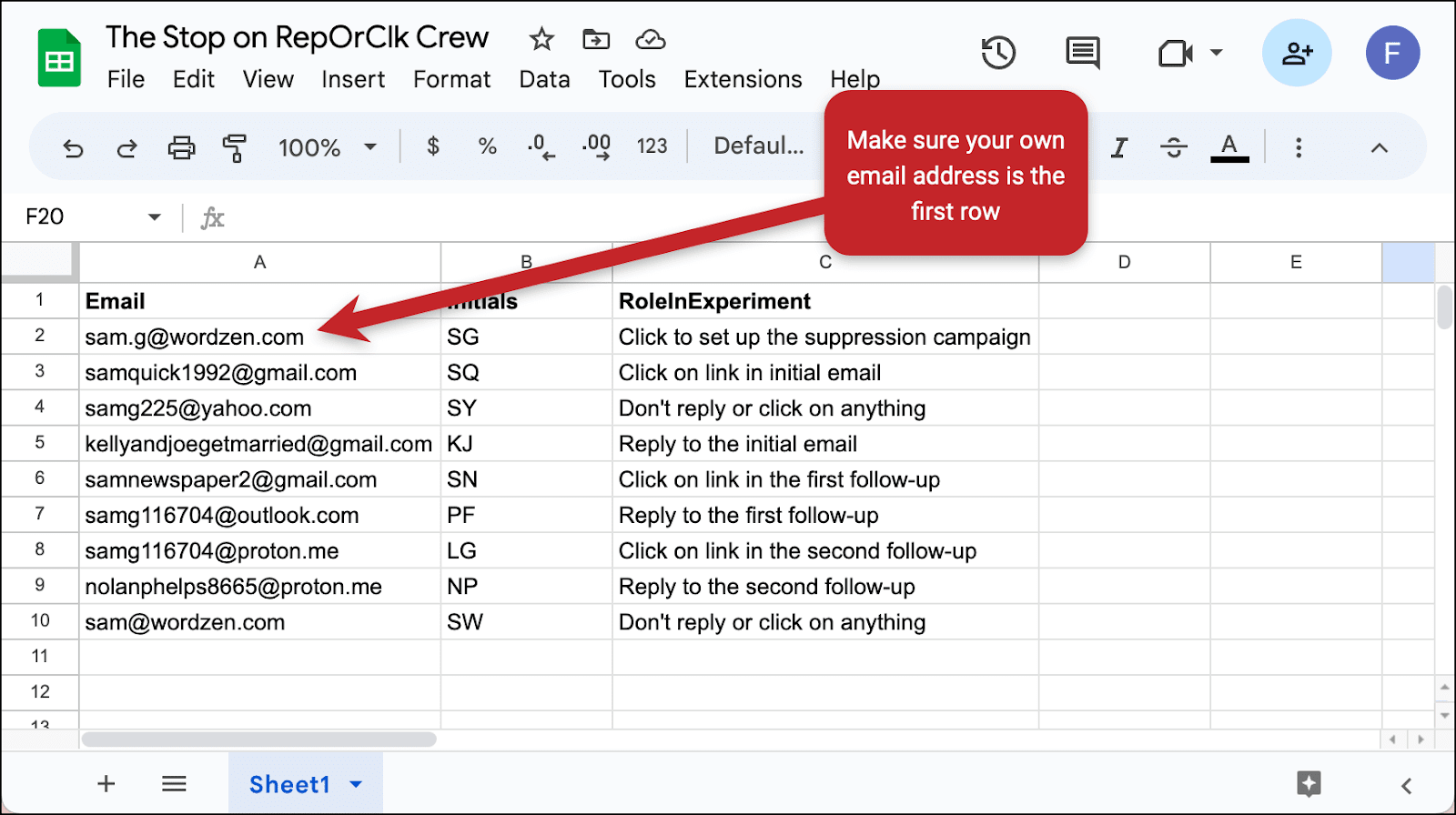Open the text color picker
Image resolution: width=1456 pixels, height=815 pixels.
point(1229,146)
